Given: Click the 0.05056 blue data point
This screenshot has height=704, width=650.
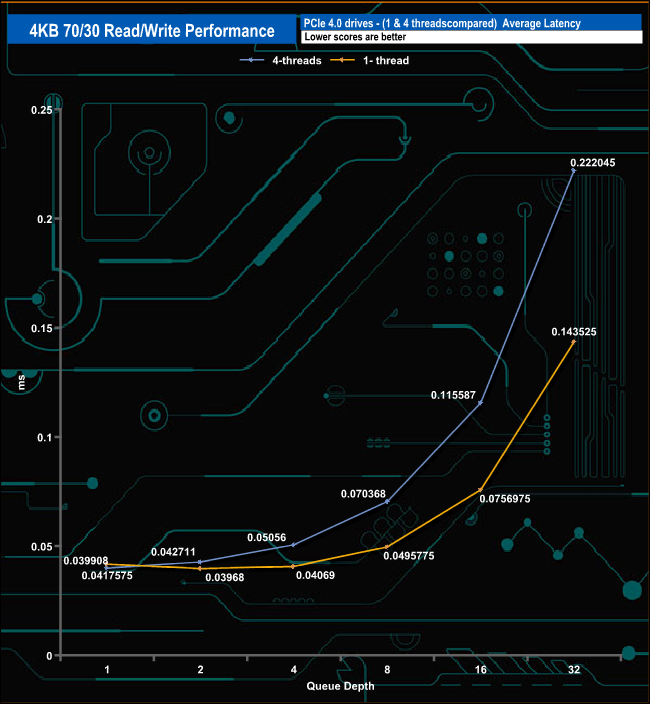Looking at the screenshot, I should tap(293, 545).
